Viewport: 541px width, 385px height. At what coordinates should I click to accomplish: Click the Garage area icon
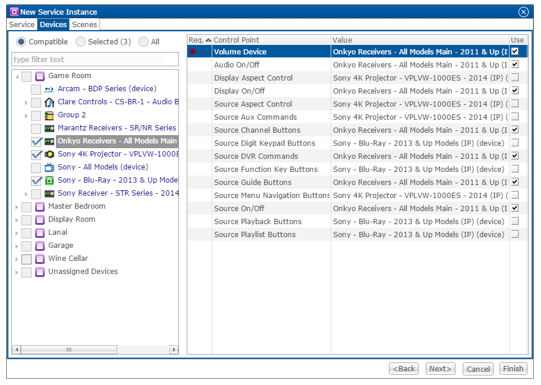[x=40, y=246]
